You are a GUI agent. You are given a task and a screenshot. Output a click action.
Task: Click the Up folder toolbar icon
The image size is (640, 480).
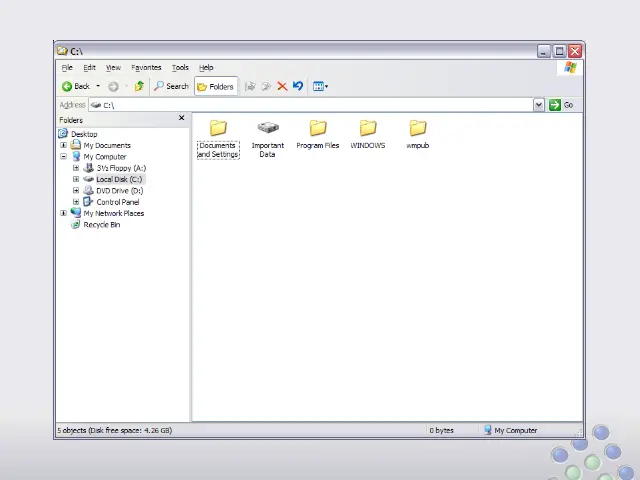coord(139,86)
